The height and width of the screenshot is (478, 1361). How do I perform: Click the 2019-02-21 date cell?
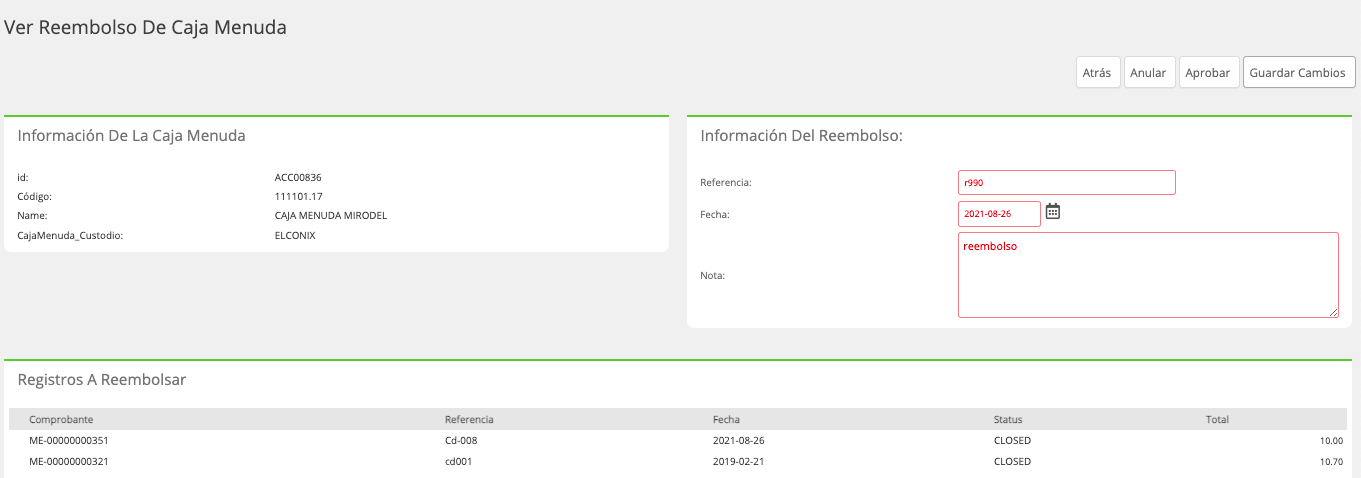pyautogui.click(x=739, y=462)
